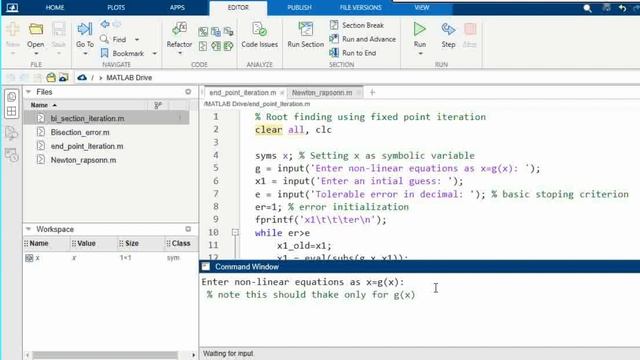Open Files panel options circle button
The height and width of the screenshot is (360, 640).
[x=188, y=92]
